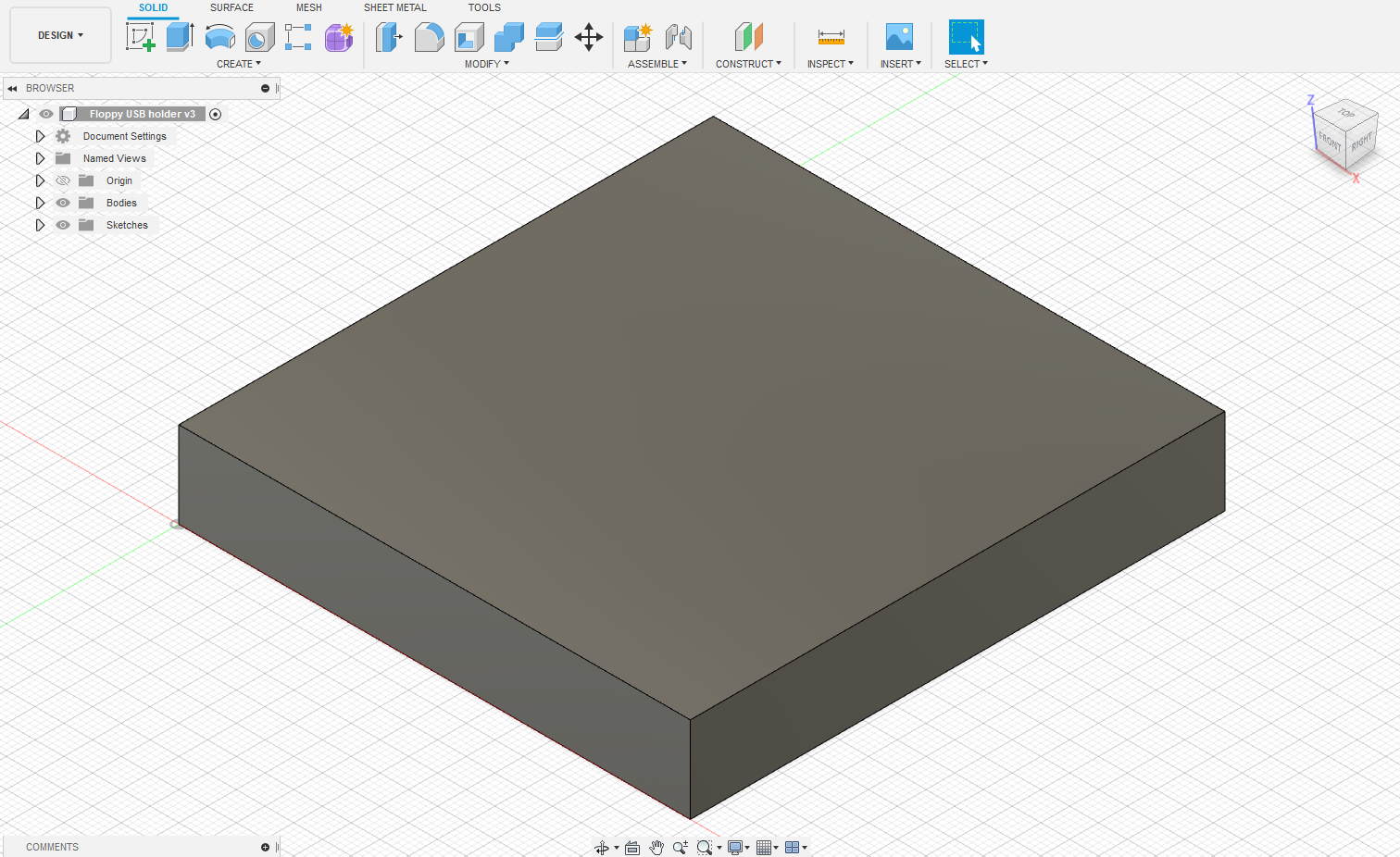Image resolution: width=1400 pixels, height=857 pixels.
Task: Open the Rectangular Pattern tool
Action: 298,37
